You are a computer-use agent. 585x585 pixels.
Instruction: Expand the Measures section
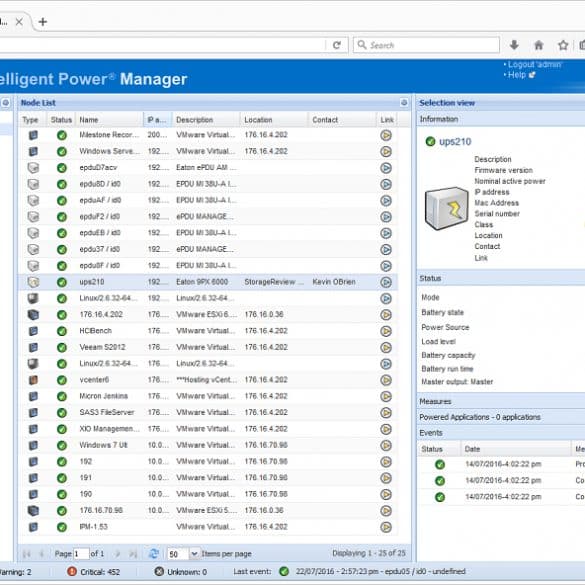point(501,401)
